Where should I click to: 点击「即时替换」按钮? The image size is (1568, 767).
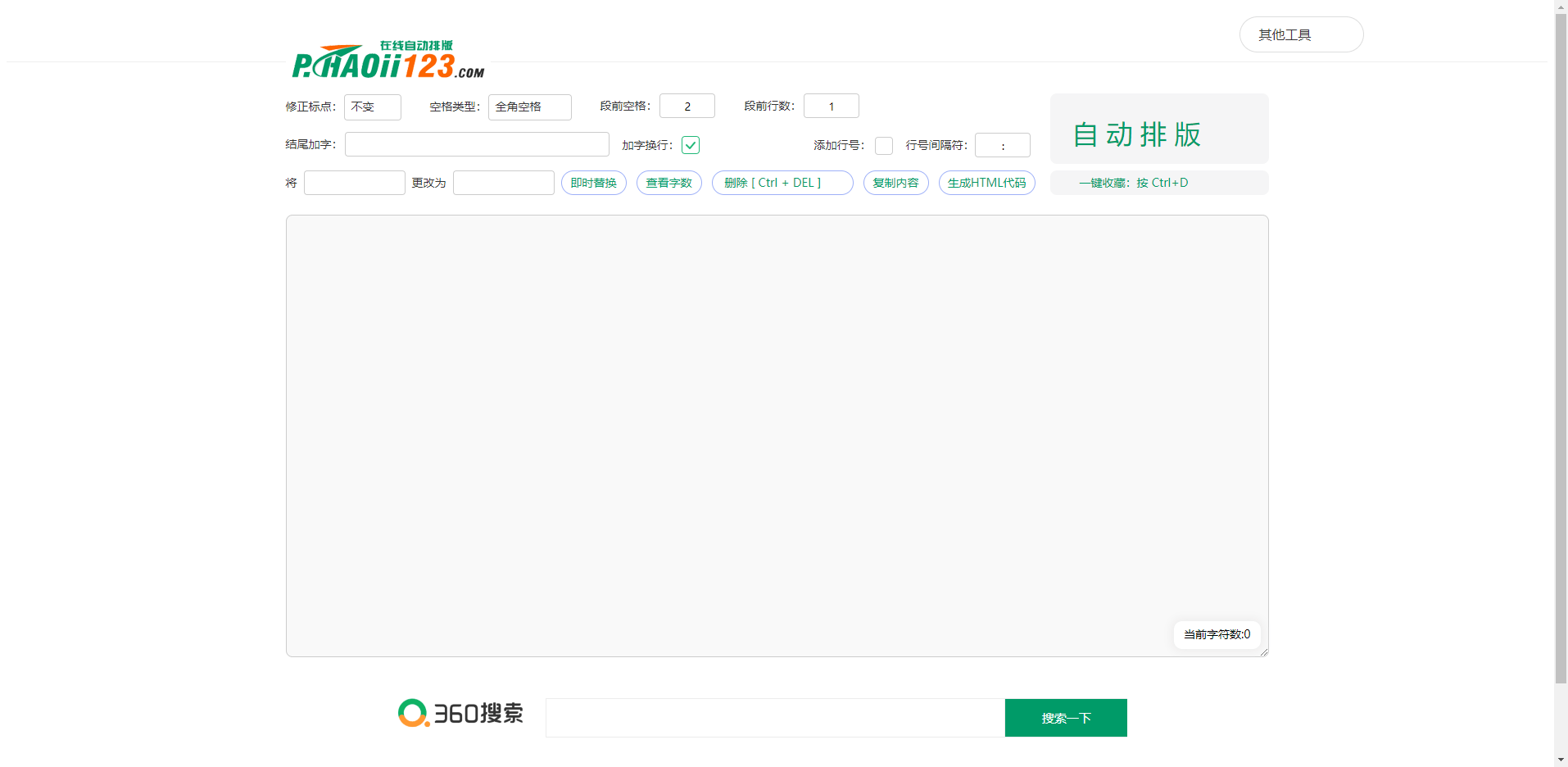(x=592, y=183)
